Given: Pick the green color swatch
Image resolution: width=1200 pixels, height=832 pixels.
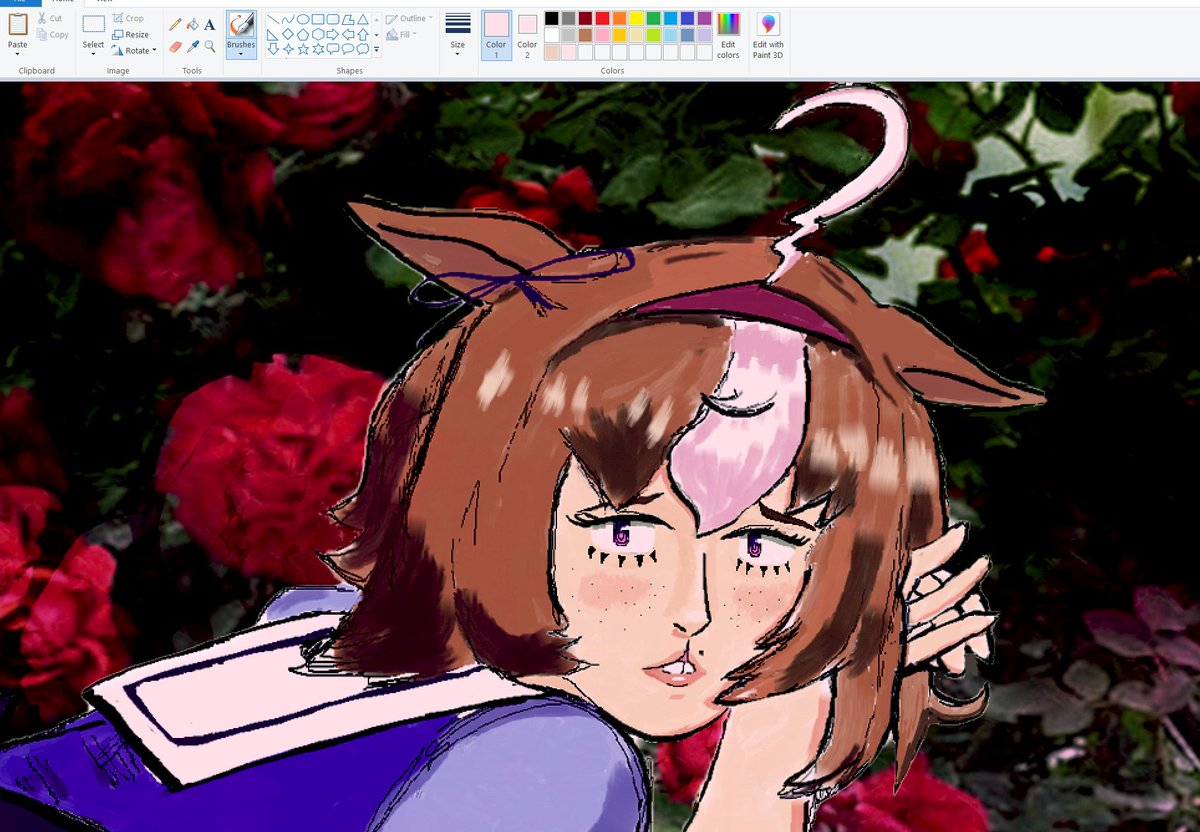Looking at the screenshot, I should click(x=653, y=18).
